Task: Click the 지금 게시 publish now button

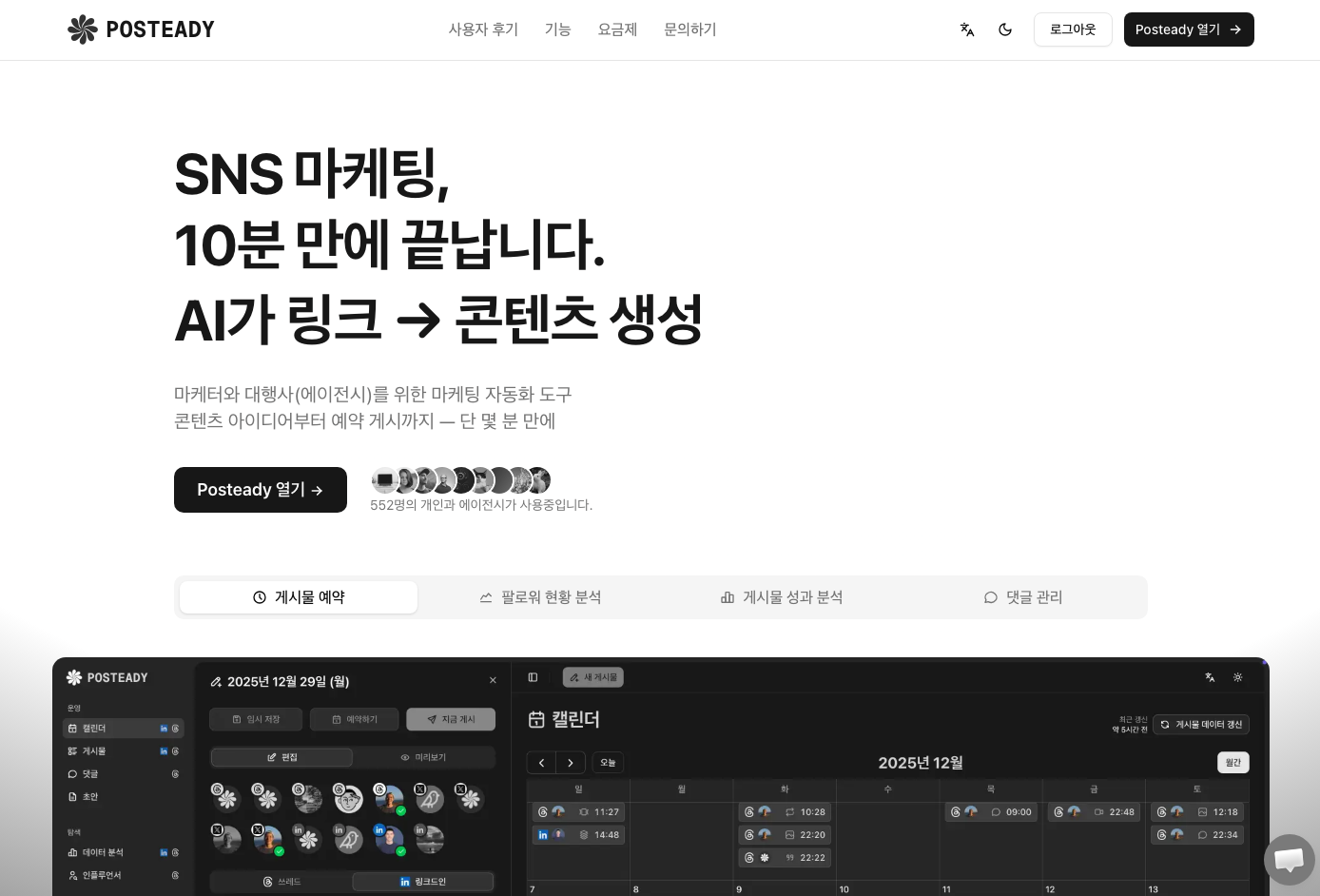Action: click(451, 719)
